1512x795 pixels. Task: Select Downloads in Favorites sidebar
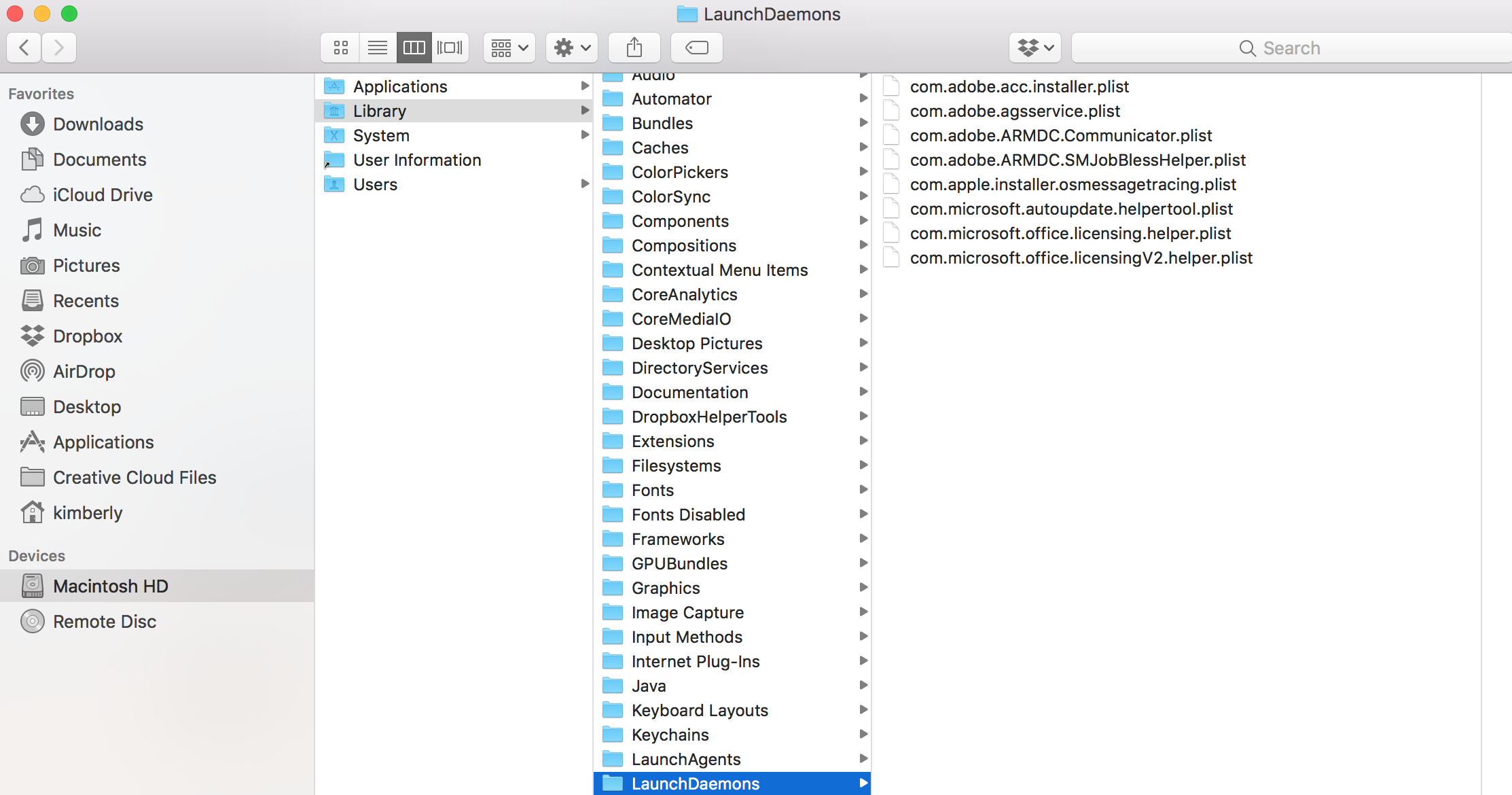click(x=98, y=124)
